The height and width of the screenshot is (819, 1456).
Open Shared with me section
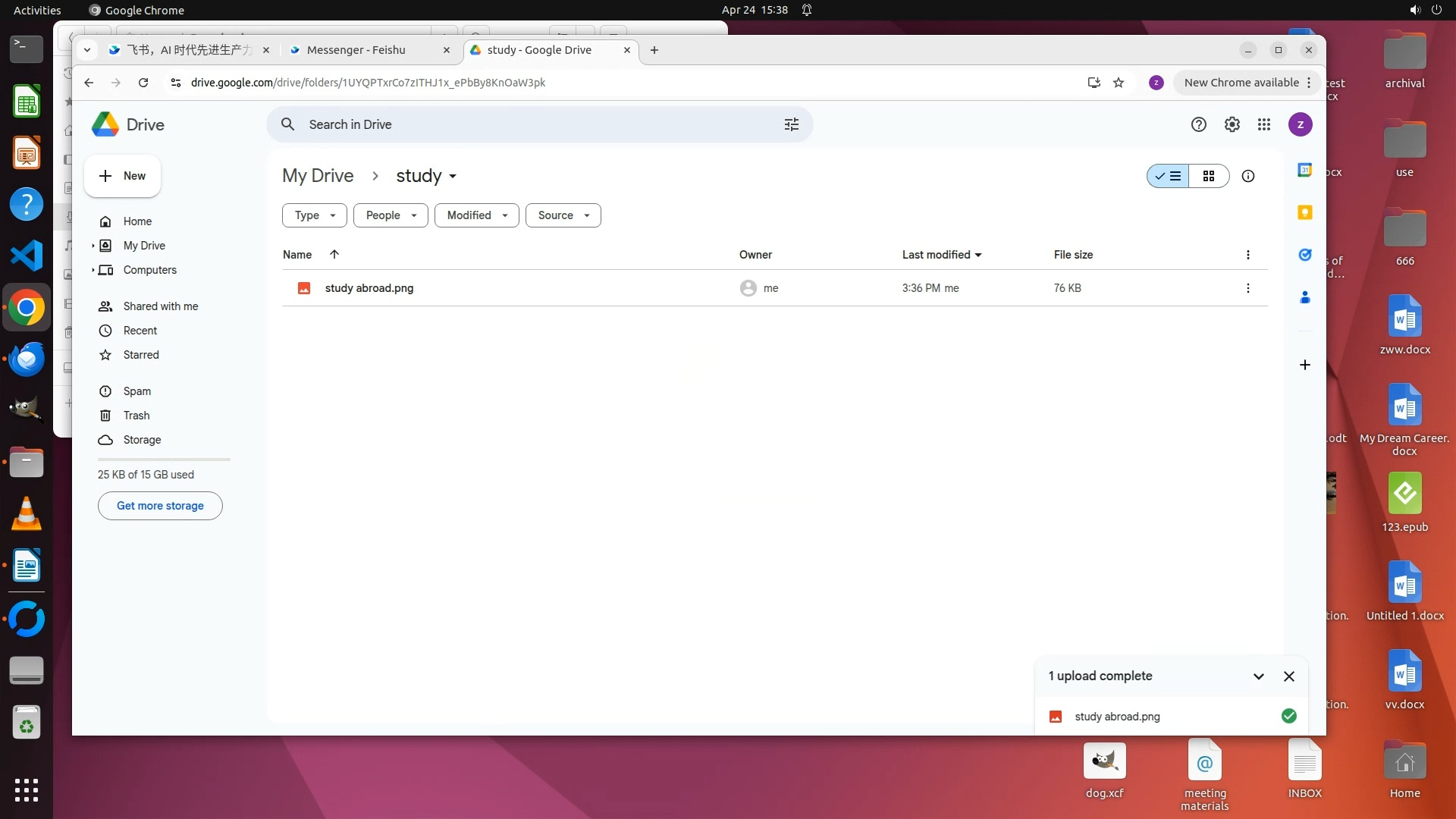click(160, 306)
